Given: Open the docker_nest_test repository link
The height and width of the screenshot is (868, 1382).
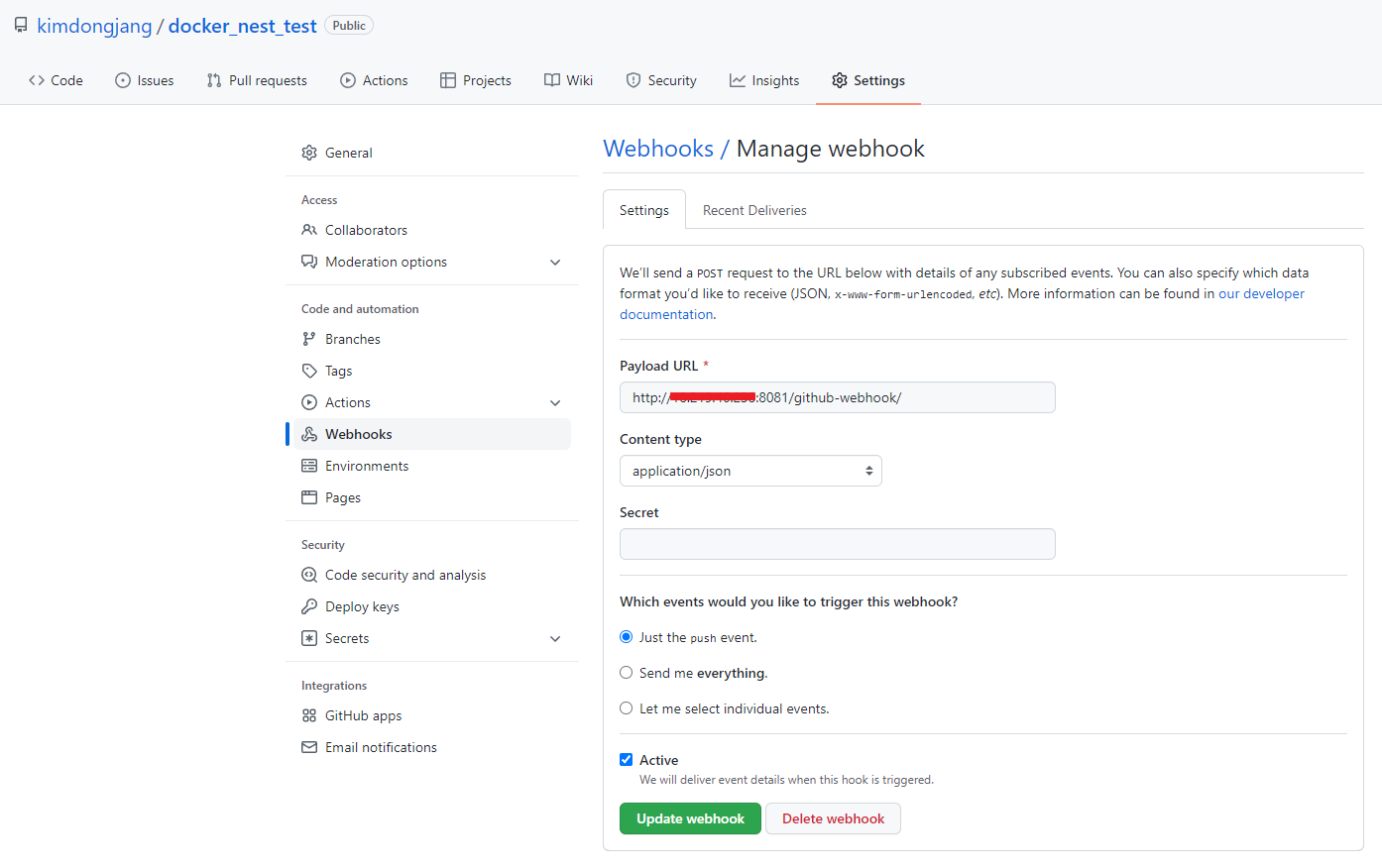Looking at the screenshot, I should 242,26.
